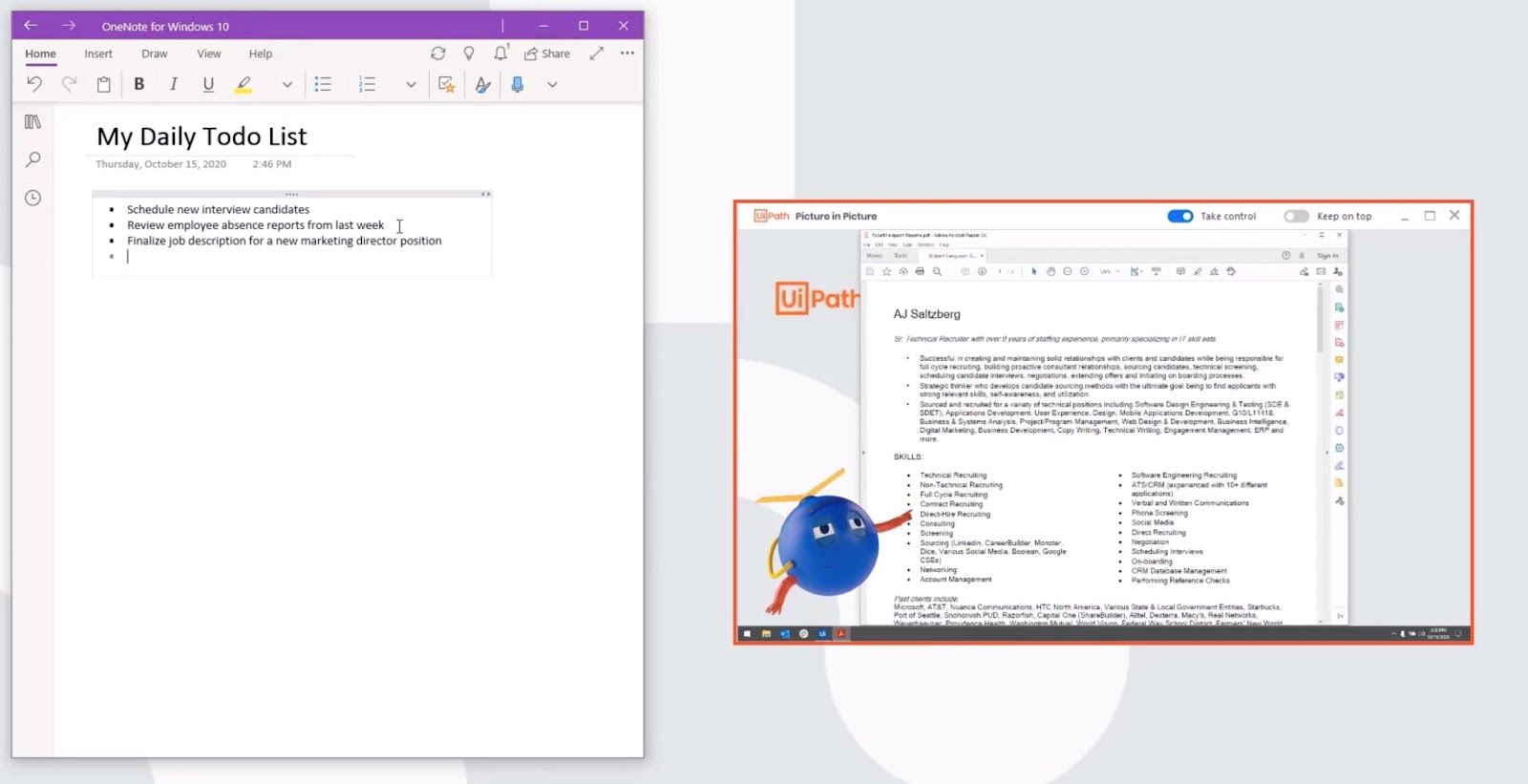1528x784 pixels.
Task: Open the Tools tab in Acrobat Reader
Action: [x=900, y=256]
